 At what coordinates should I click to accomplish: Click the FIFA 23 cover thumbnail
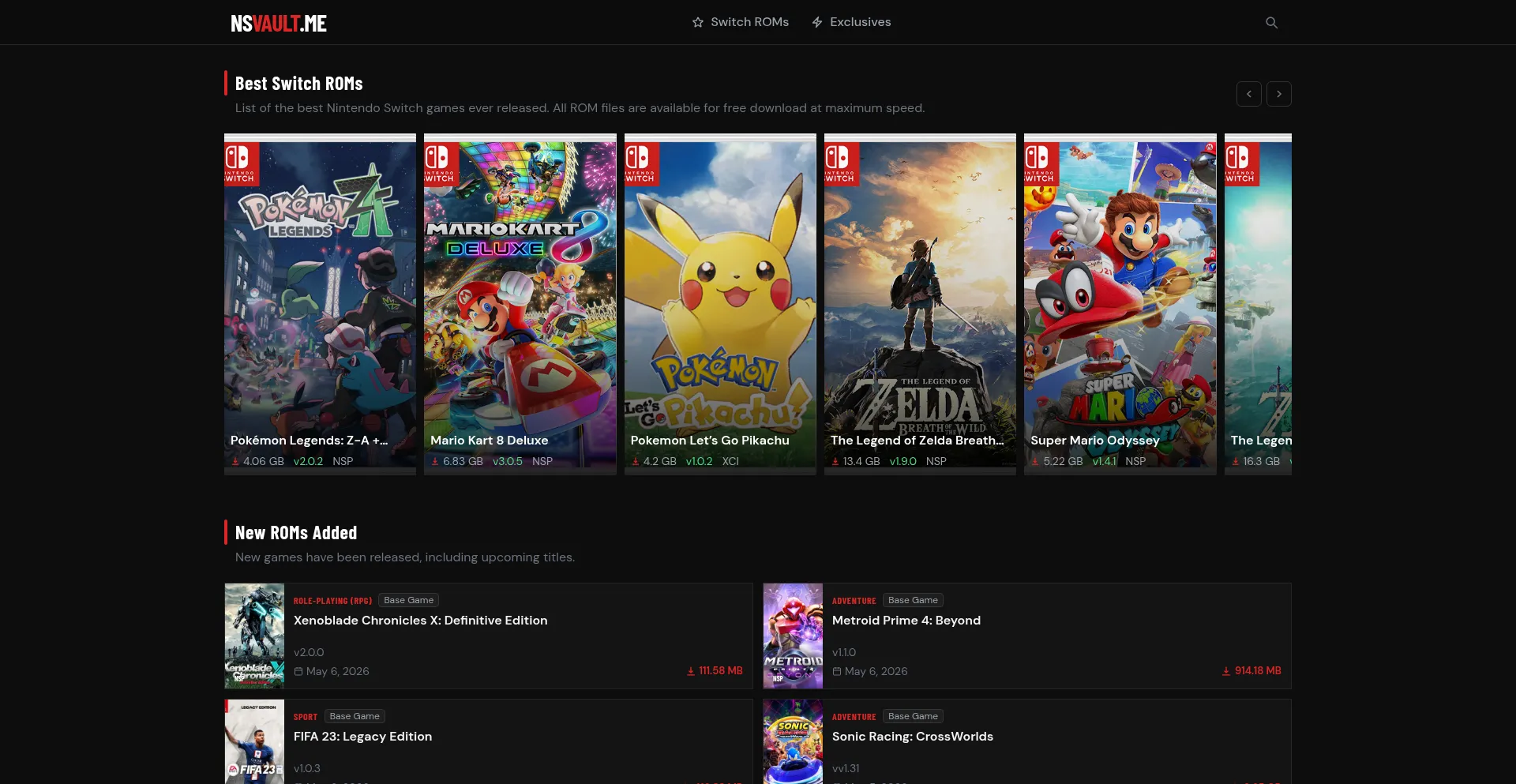(254, 742)
